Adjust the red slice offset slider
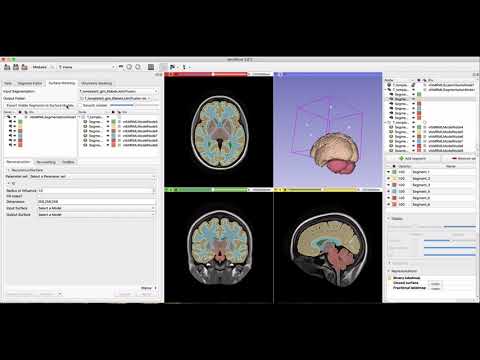The image size is (480, 360). [x=212, y=74]
